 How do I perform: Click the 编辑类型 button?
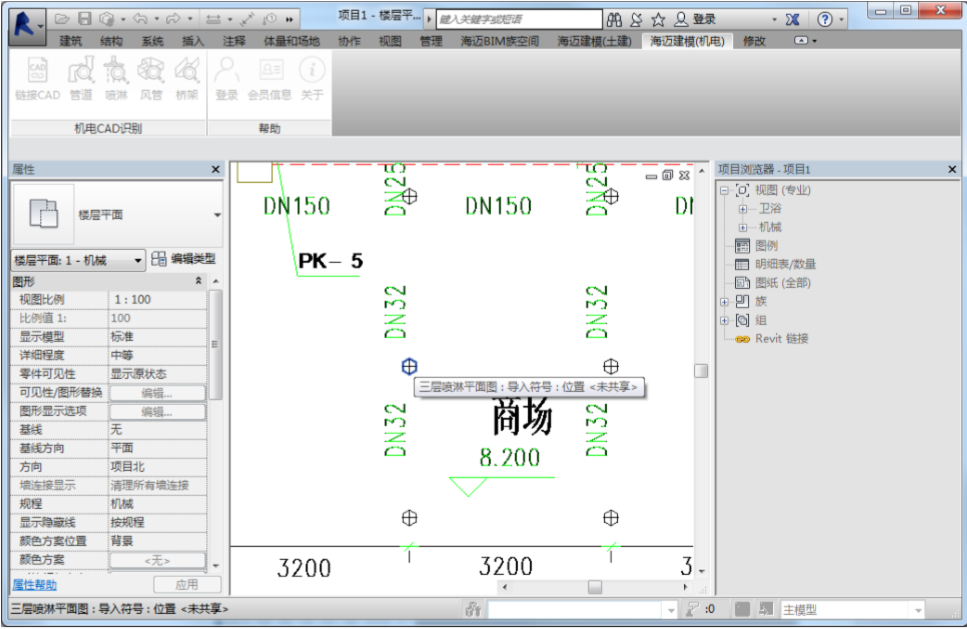184,259
